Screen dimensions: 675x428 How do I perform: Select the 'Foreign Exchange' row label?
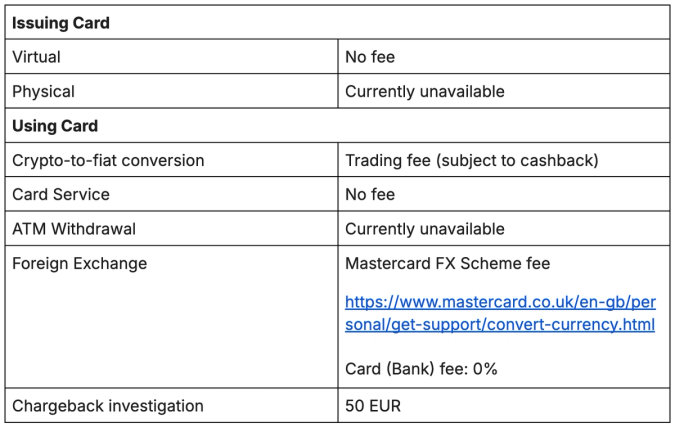79,264
